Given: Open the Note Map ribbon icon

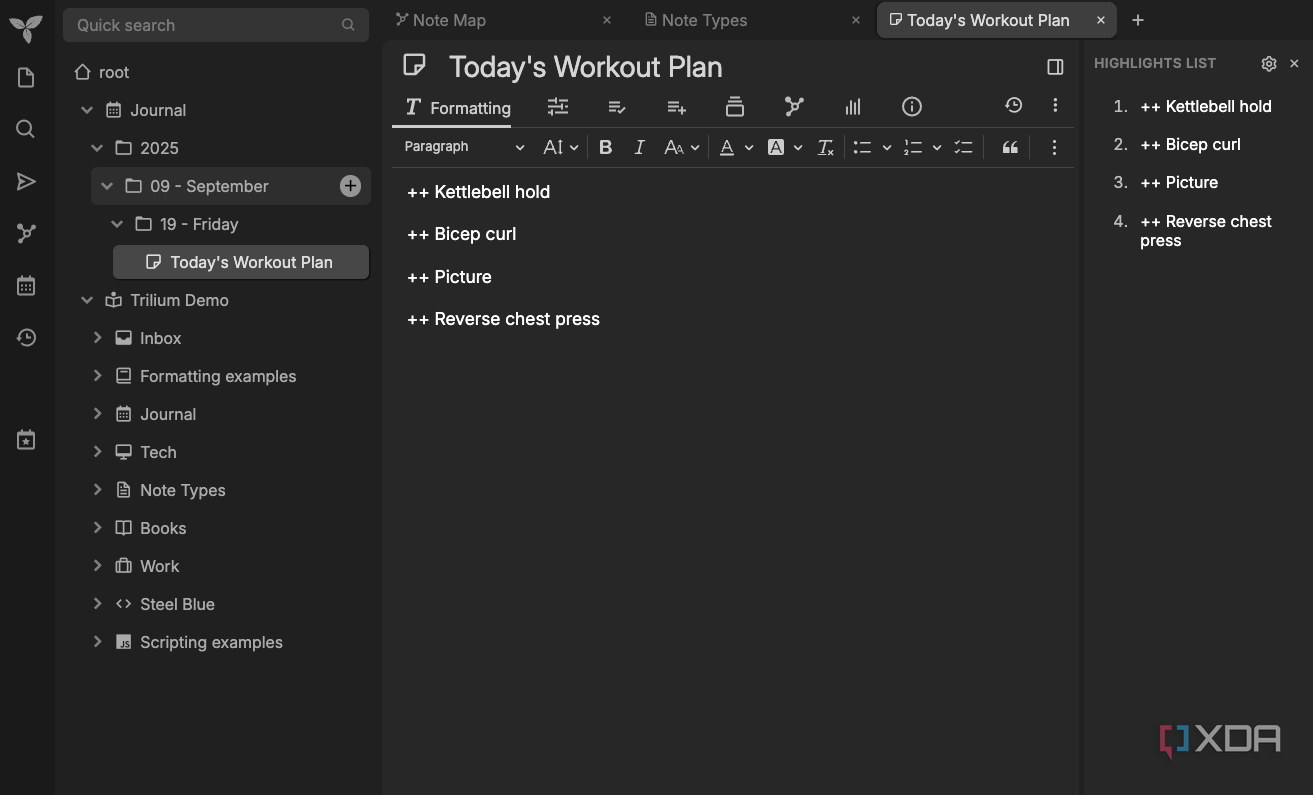Looking at the screenshot, I should pyautogui.click(x=794, y=106).
